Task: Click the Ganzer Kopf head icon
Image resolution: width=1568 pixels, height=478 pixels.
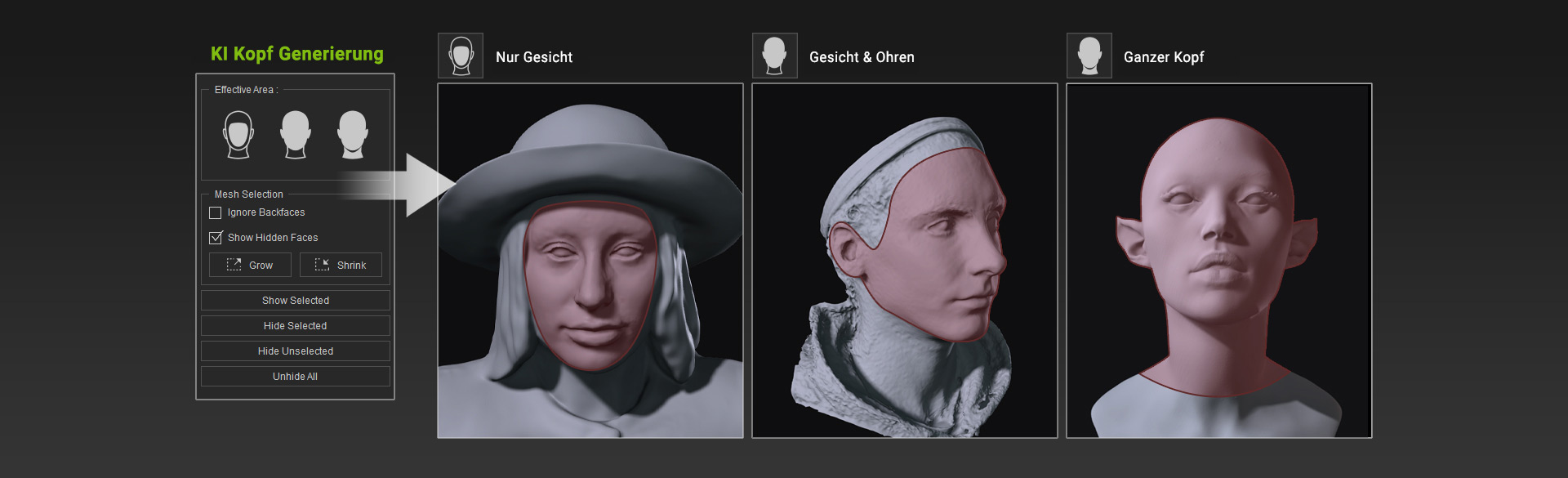Action: 1089,56
